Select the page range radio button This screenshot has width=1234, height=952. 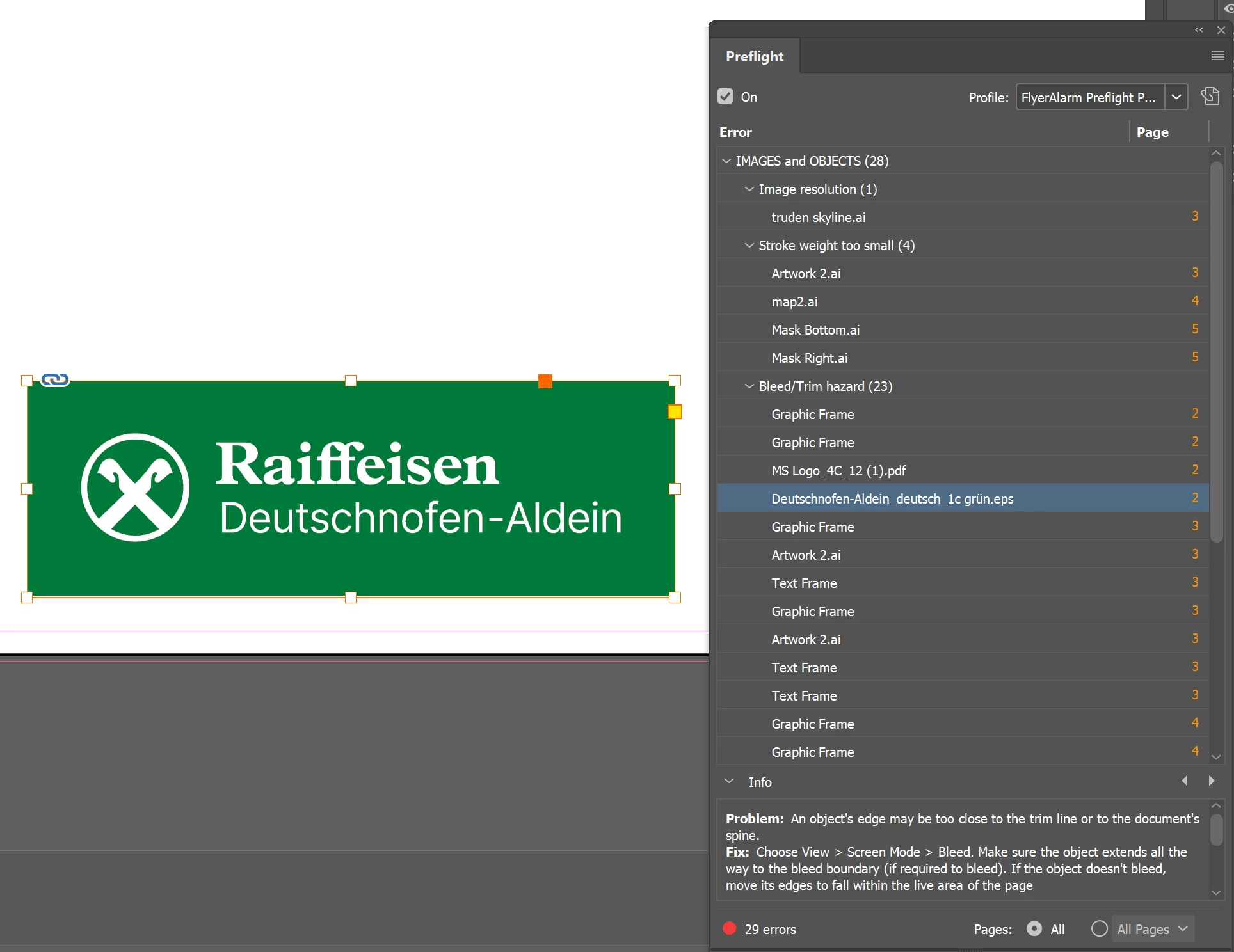pyautogui.click(x=1099, y=928)
